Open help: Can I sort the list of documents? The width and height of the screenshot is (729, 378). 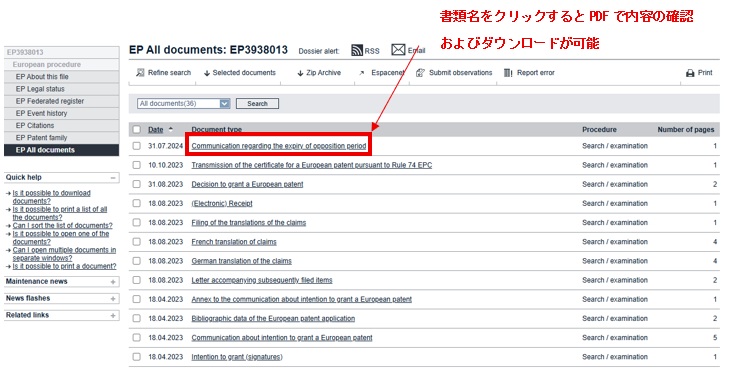[x=62, y=225]
